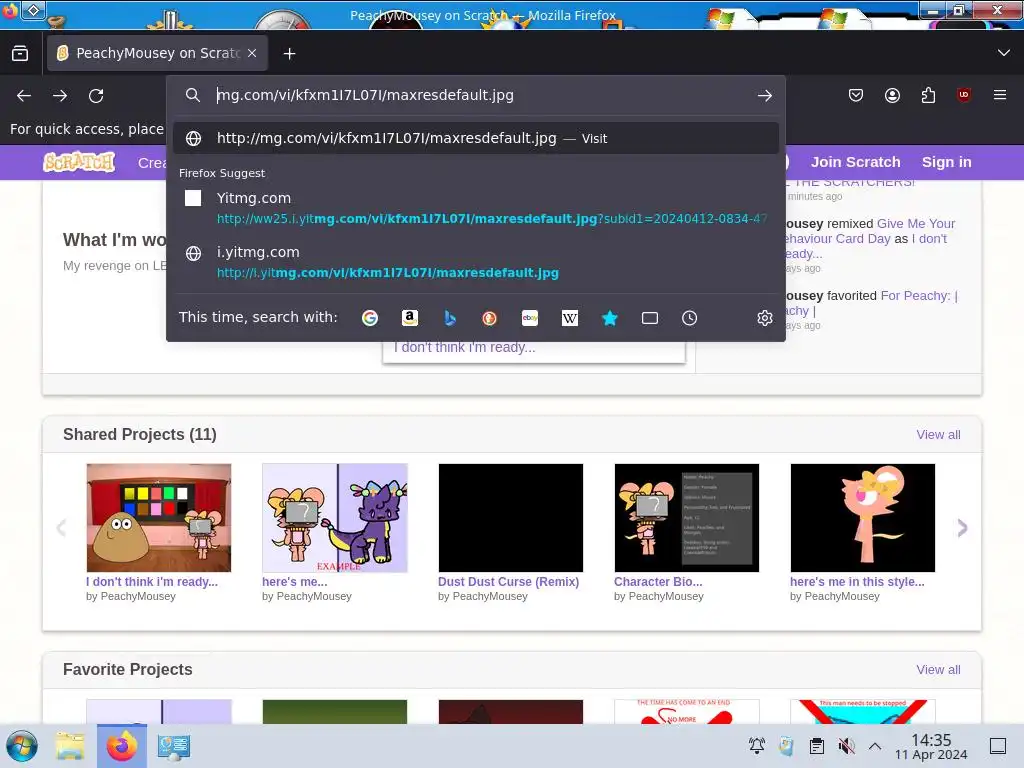
Task: Click the Firefox View icon
Action: 20,54
